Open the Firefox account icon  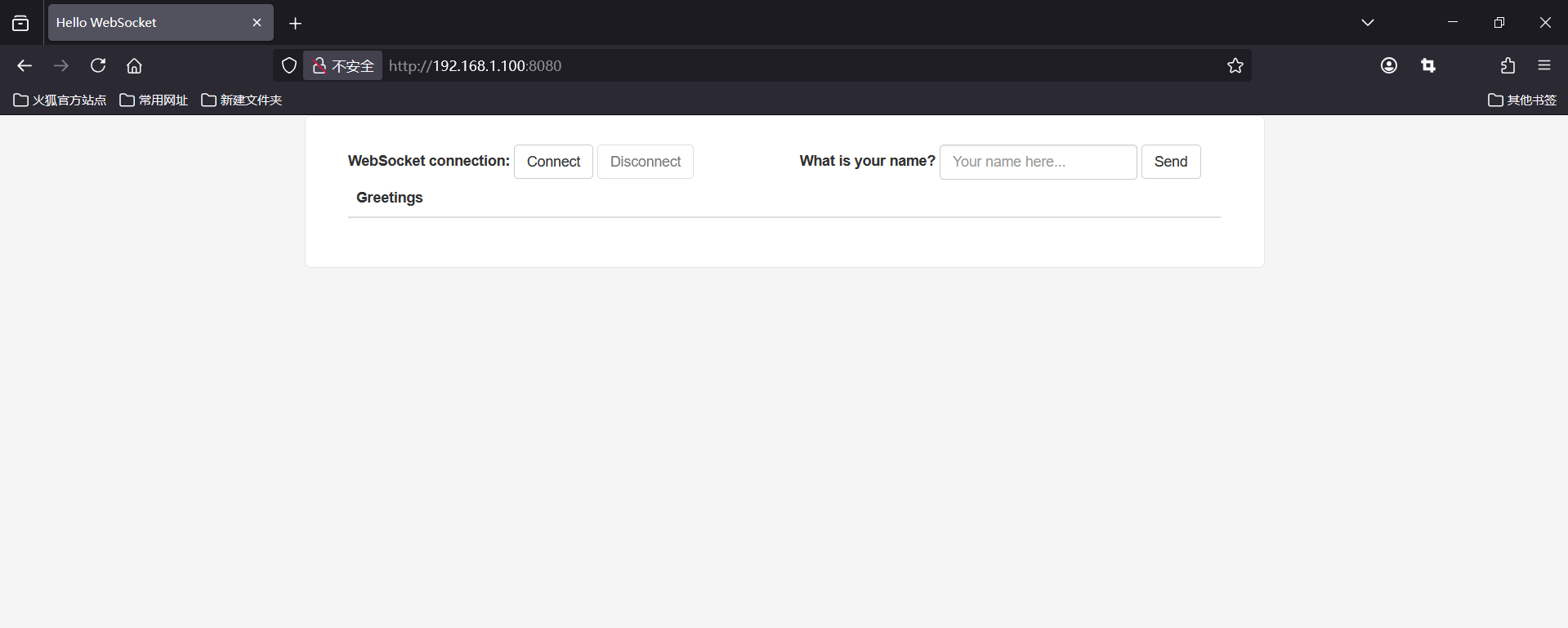point(1388,65)
